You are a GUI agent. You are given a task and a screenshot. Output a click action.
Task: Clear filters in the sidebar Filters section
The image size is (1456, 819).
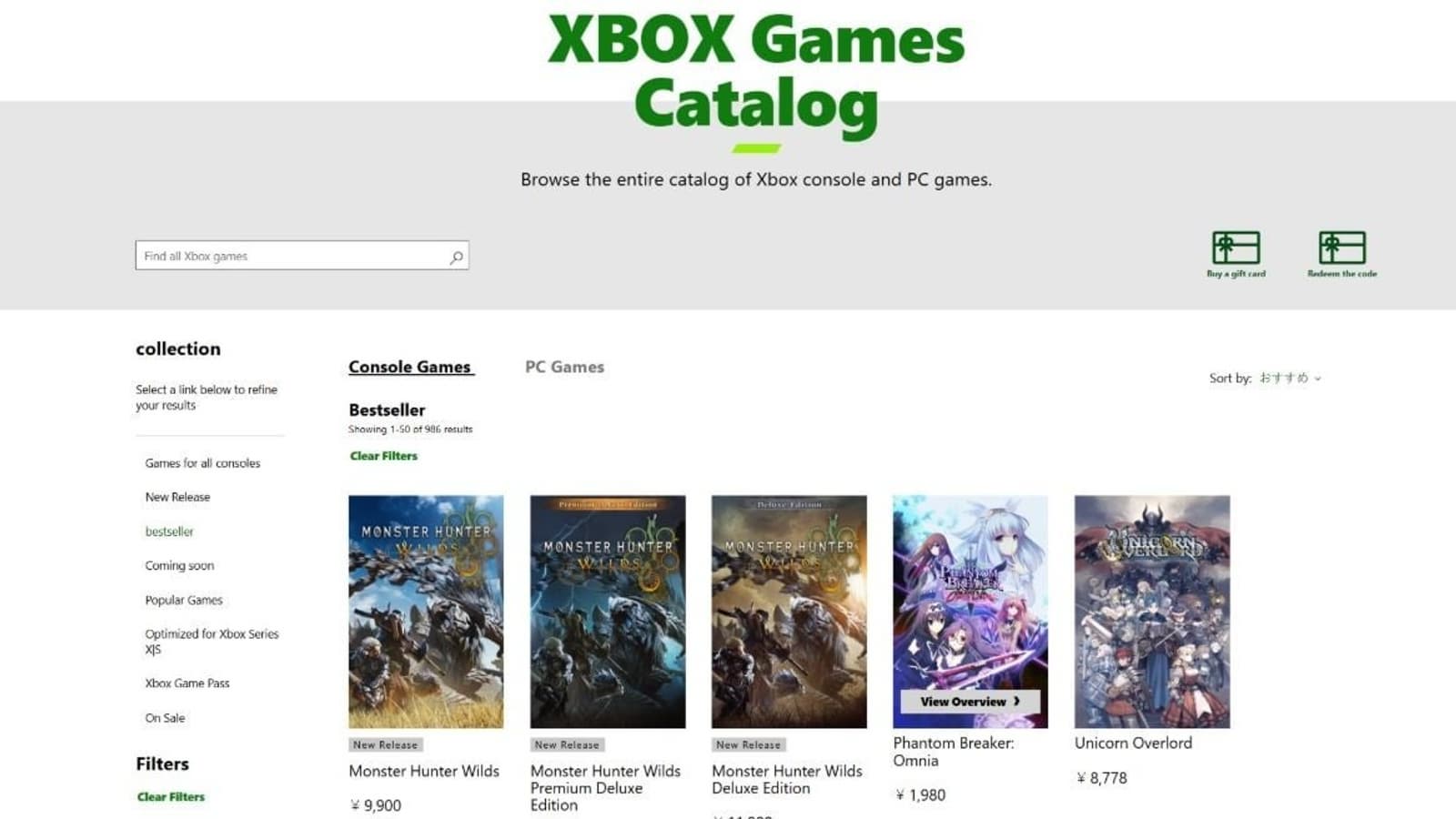point(171,796)
